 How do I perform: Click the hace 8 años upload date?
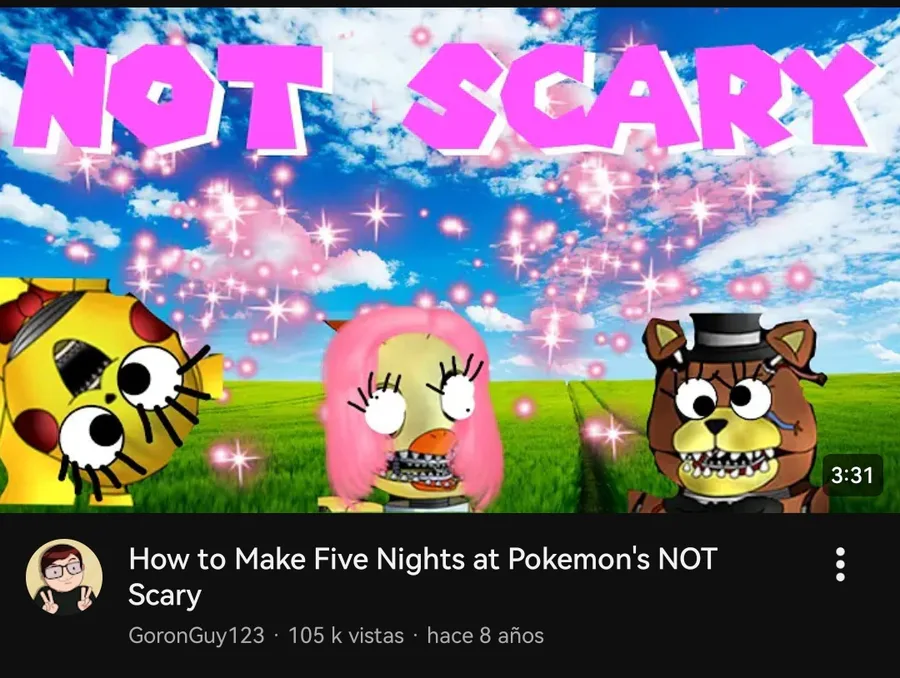tap(485, 636)
